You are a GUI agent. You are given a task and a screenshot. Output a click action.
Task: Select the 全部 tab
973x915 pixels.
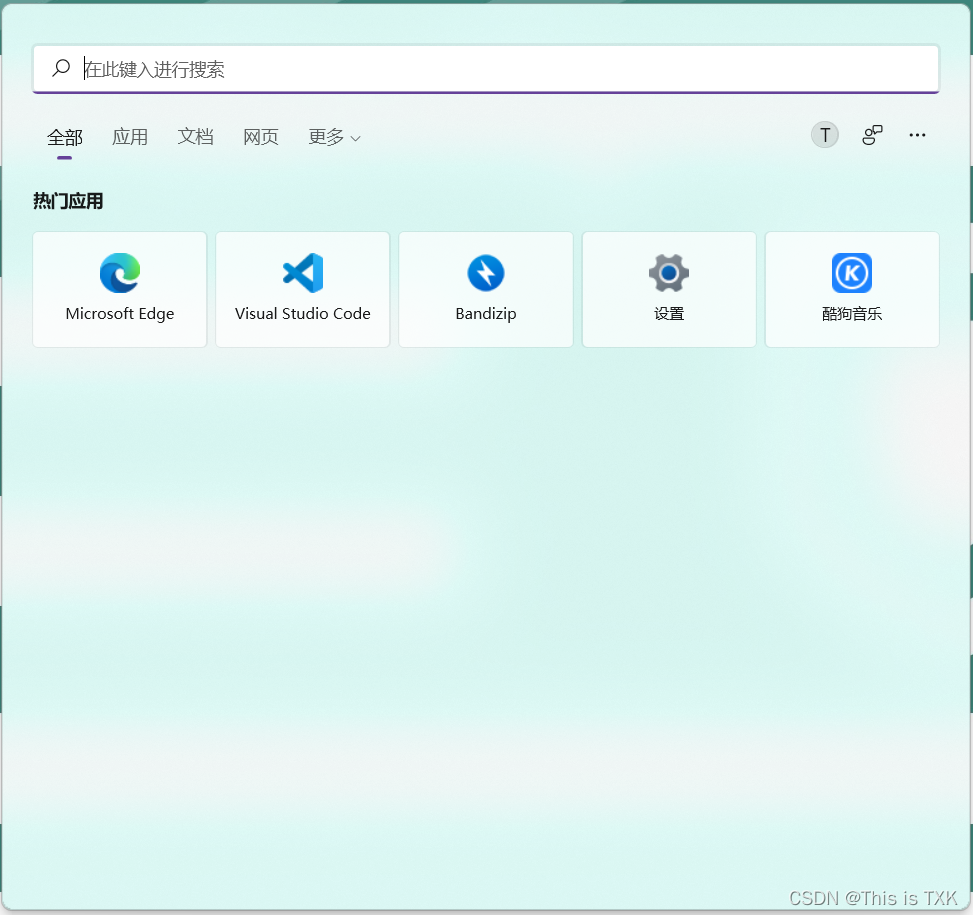pyautogui.click(x=65, y=137)
